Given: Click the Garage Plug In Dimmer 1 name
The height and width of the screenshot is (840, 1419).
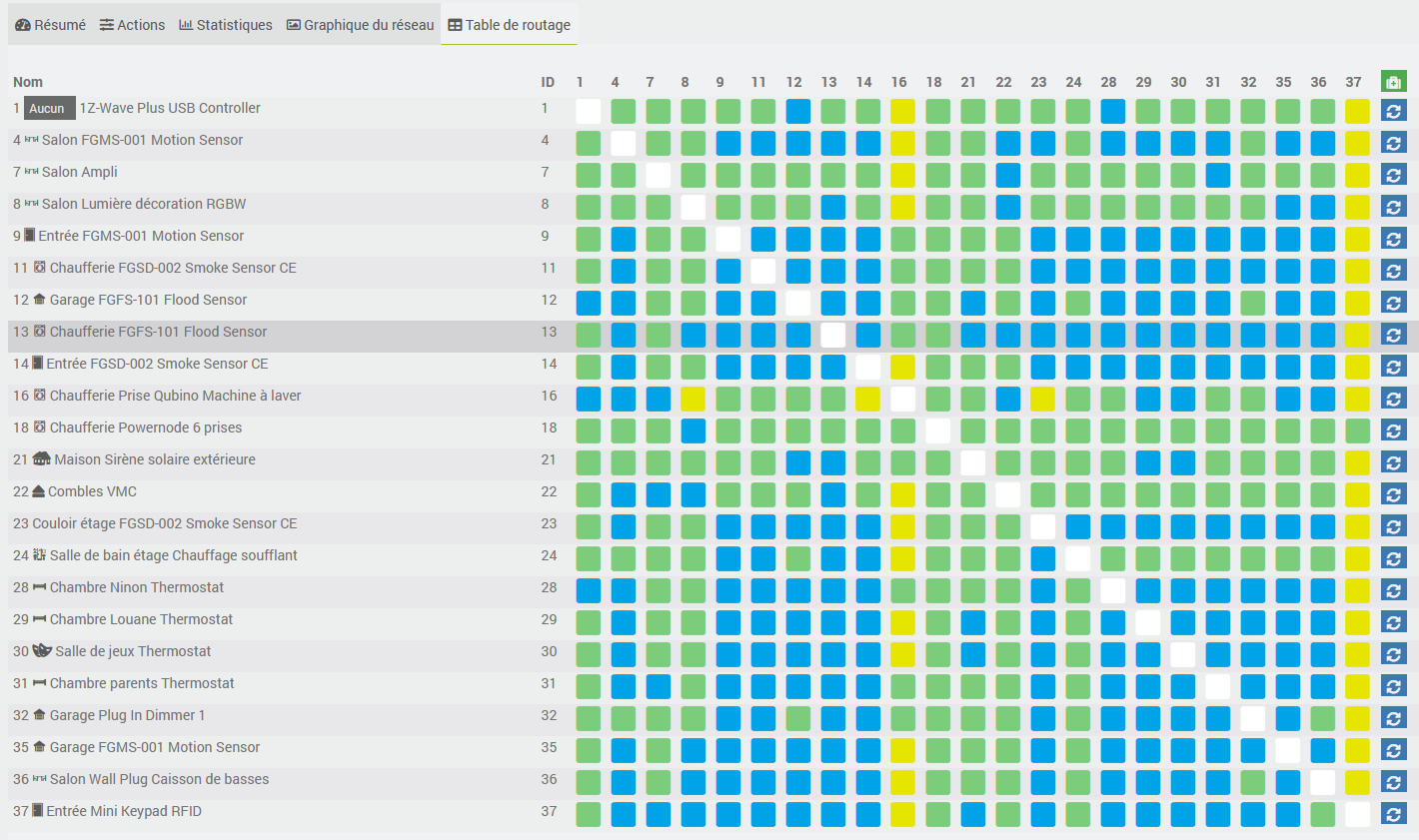Looking at the screenshot, I should pos(127,715).
